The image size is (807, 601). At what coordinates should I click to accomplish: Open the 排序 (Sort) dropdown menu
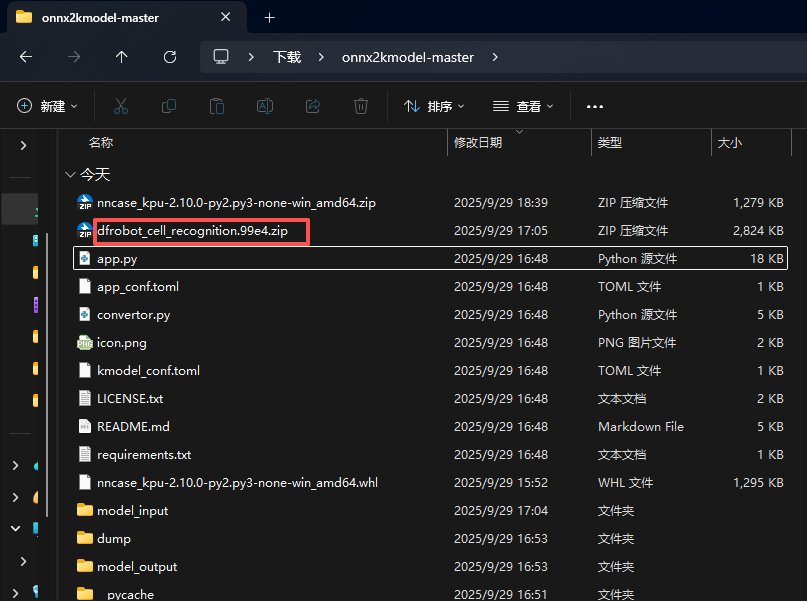434,106
